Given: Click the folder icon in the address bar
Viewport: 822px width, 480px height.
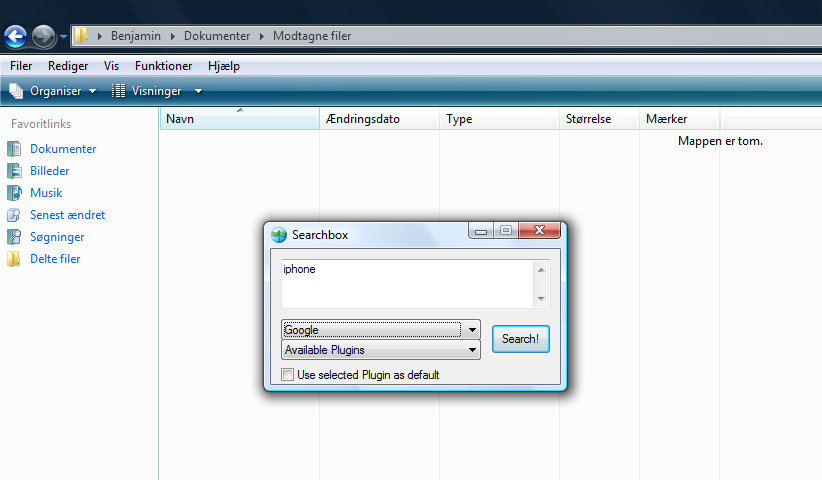Looking at the screenshot, I should 81,36.
